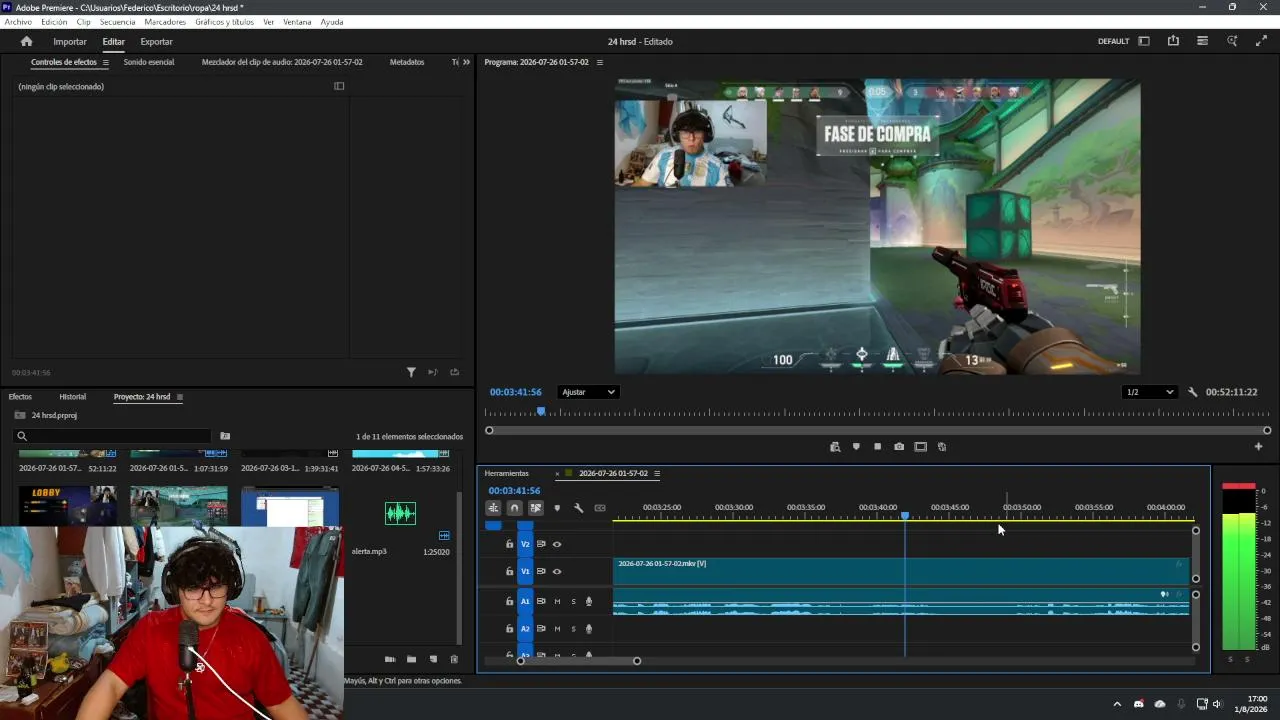Hide track V1 output with the eye
The height and width of the screenshot is (720, 1280).
pyautogui.click(x=557, y=571)
